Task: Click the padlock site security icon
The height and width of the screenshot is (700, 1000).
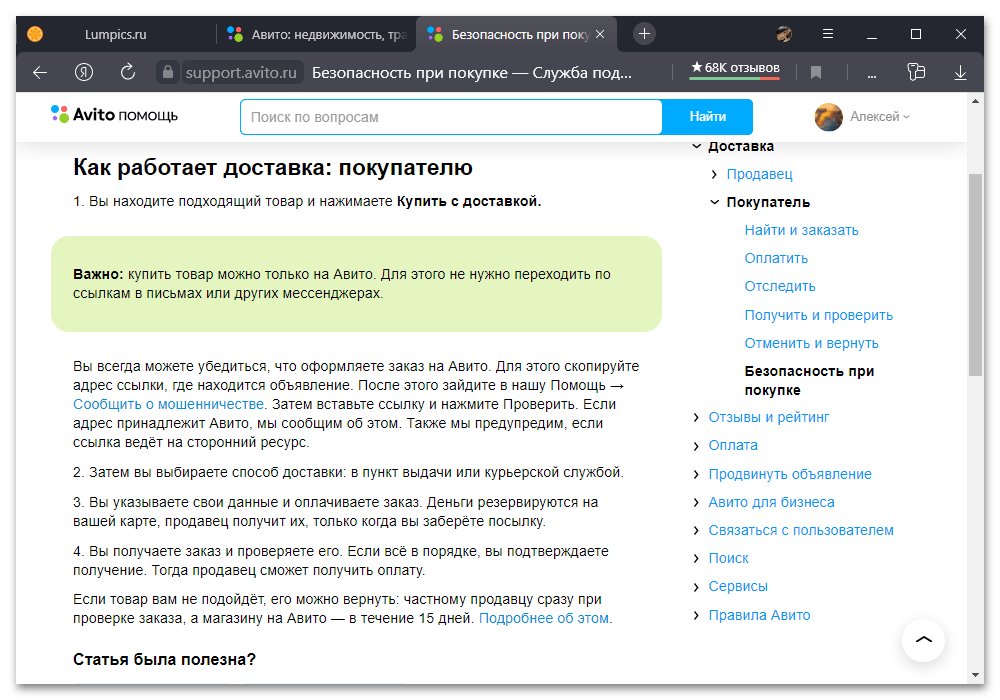Action: point(168,72)
